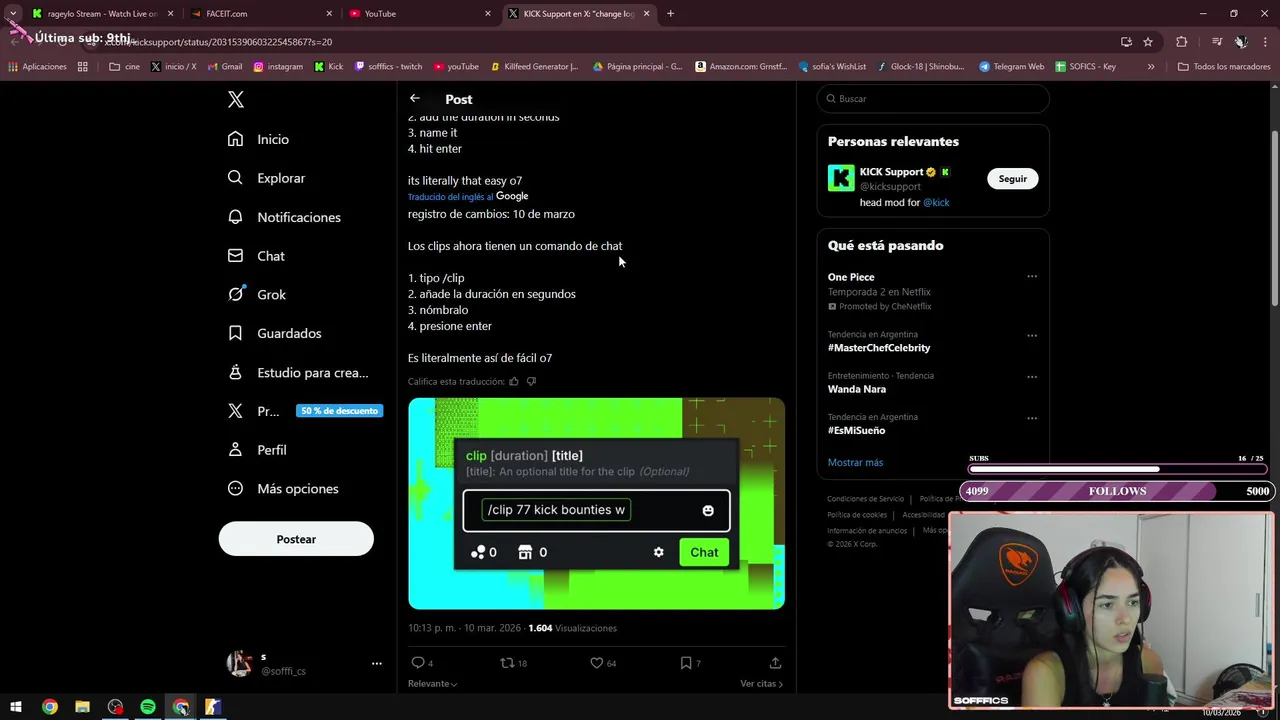Open the Kick bookmark
The width and height of the screenshot is (1280, 720).
[328, 67]
